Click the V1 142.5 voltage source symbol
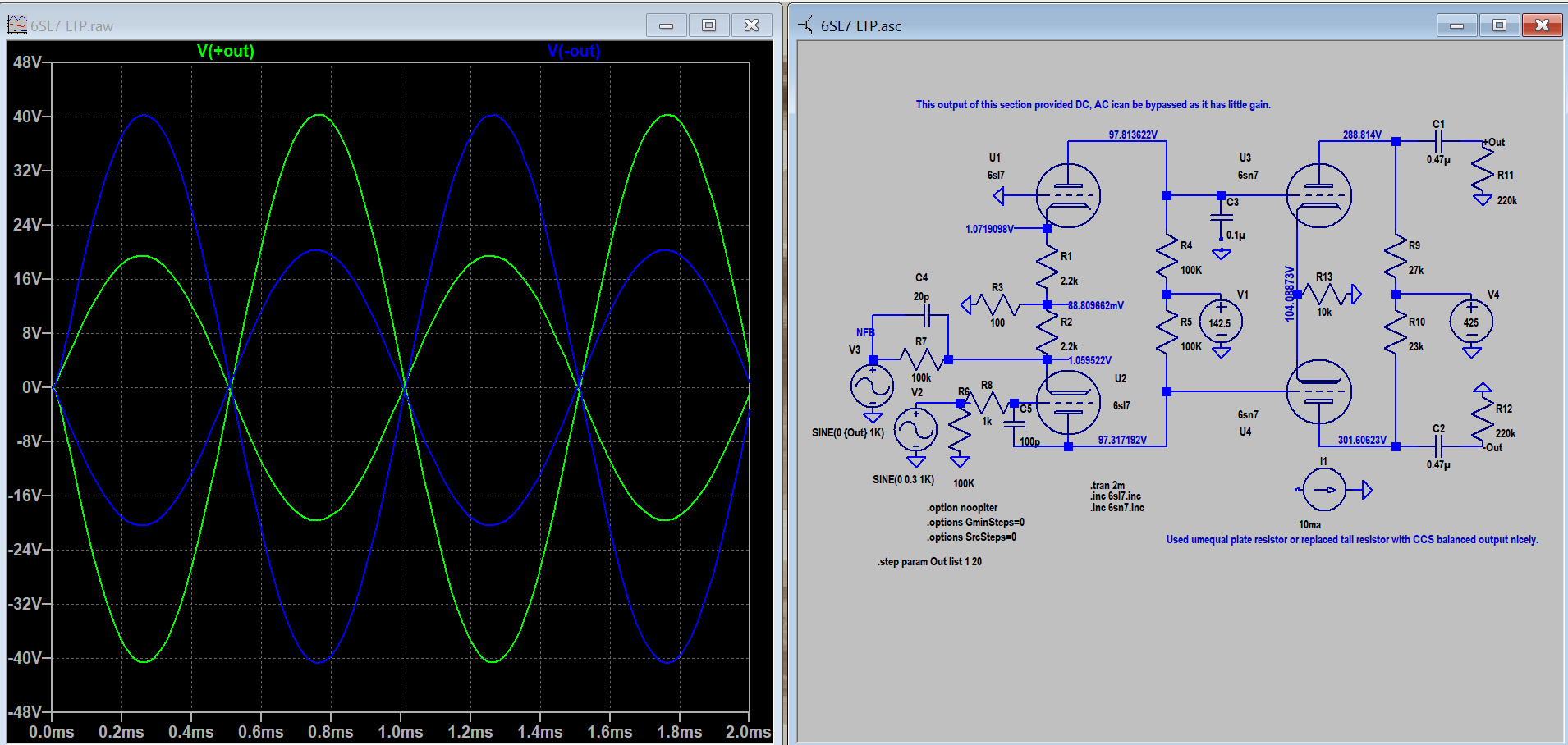This screenshot has width=1568, height=745. [1221, 322]
